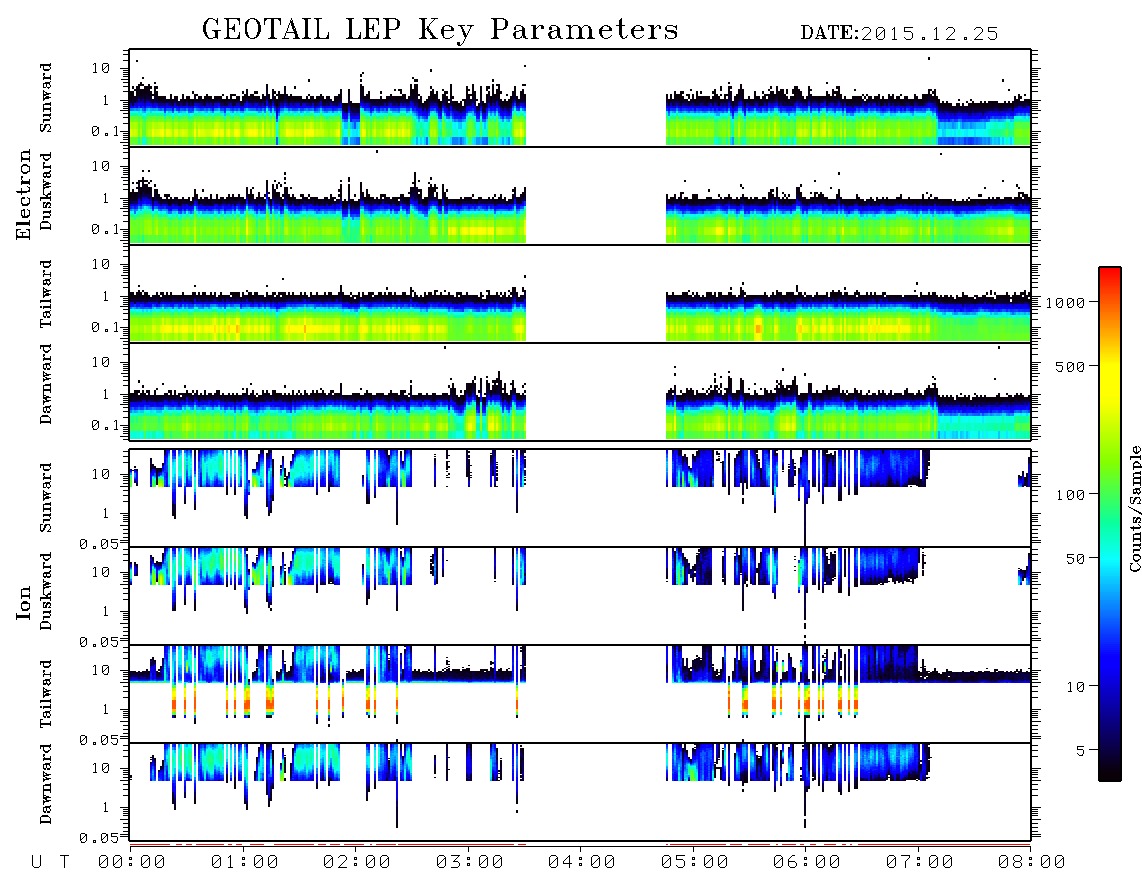The height and width of the screenshot is (880, 1142).
Task: Click the Ion Duskward spectrogram panel
Action: tap(580, 596)
